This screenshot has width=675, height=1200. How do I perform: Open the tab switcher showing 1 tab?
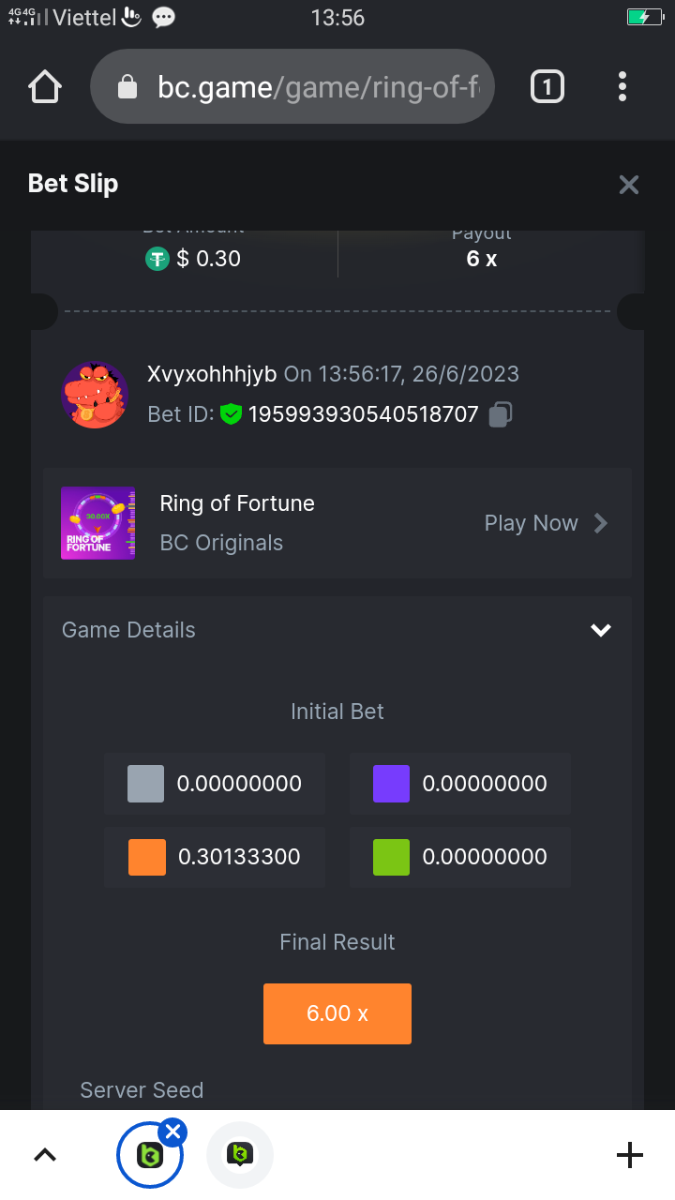pyautogui.click(x=546, y=87)
